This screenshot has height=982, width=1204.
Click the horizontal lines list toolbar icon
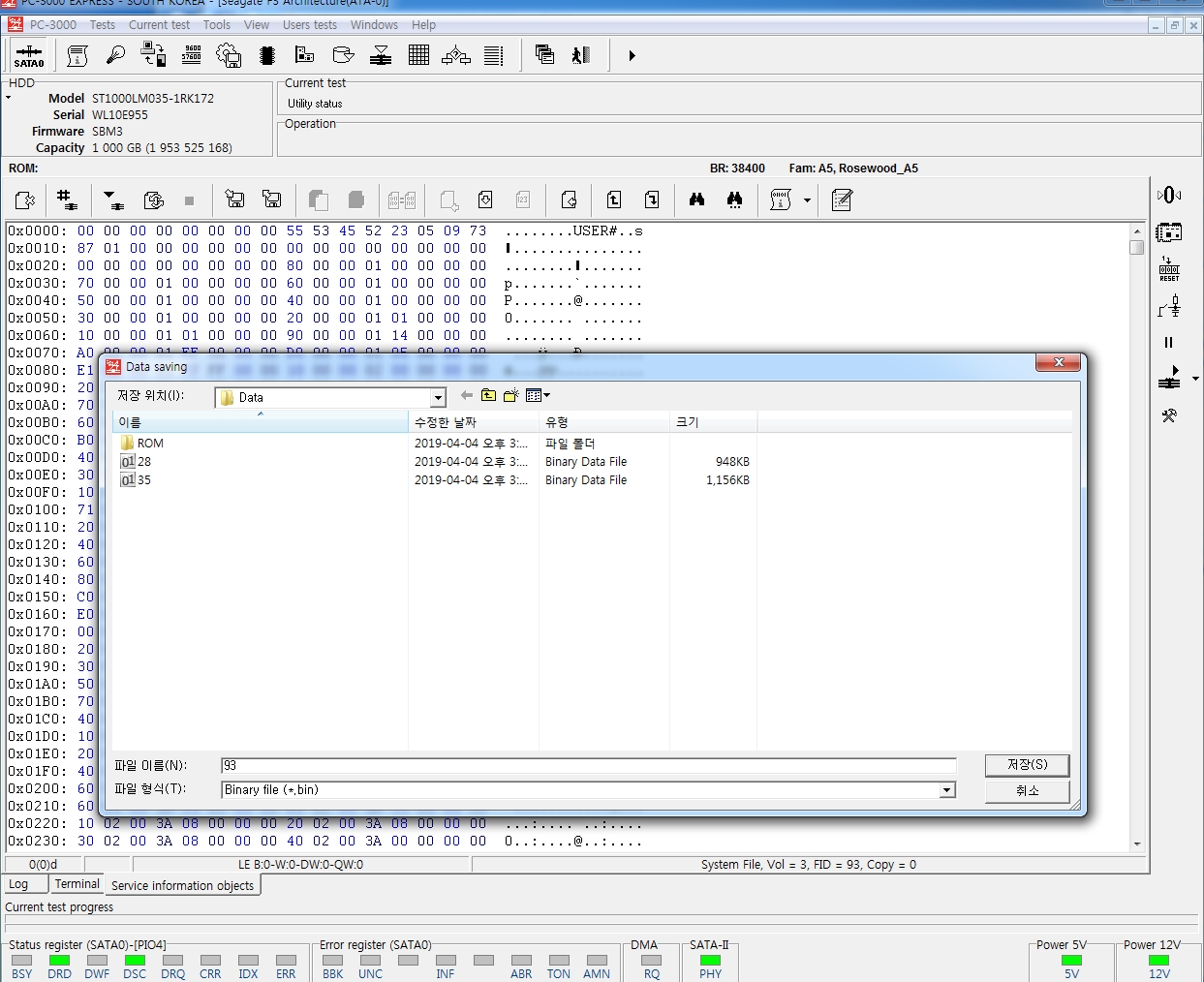[494, 56]
